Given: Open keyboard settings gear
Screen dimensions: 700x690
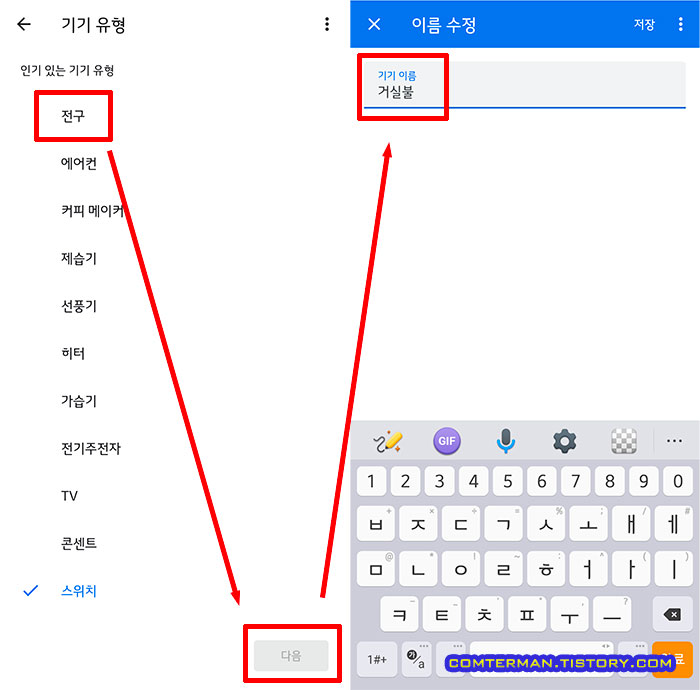Looking at the screenshot, I should [x=565, y=441].
